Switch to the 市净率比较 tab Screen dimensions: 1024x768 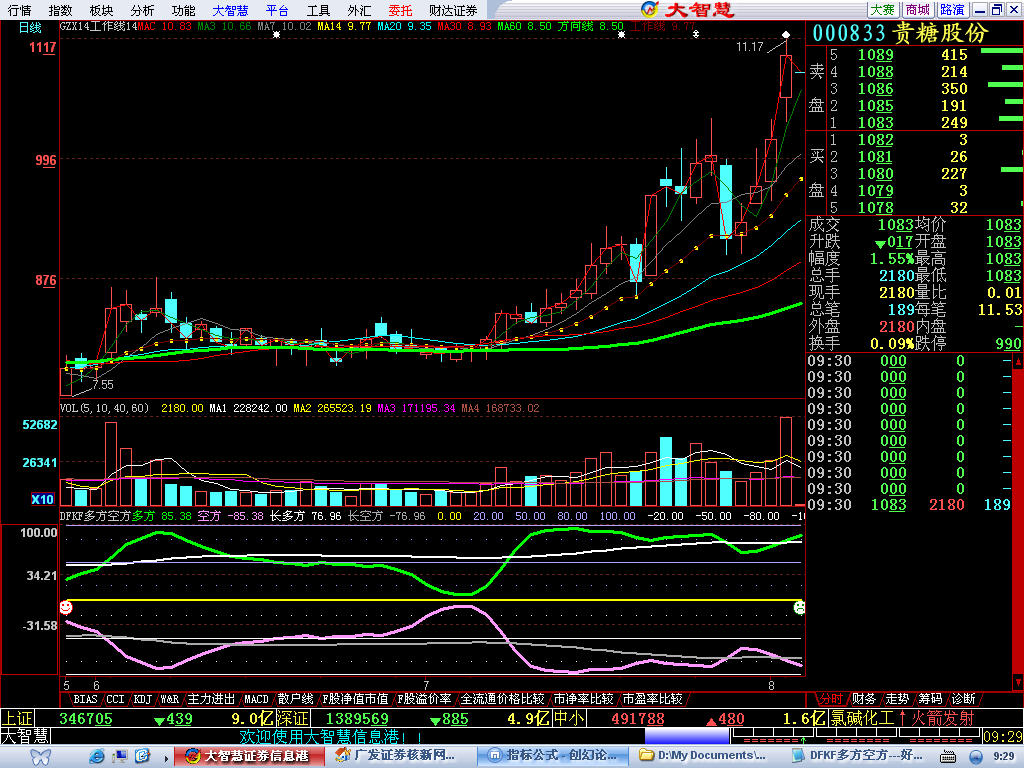[583, 699]
